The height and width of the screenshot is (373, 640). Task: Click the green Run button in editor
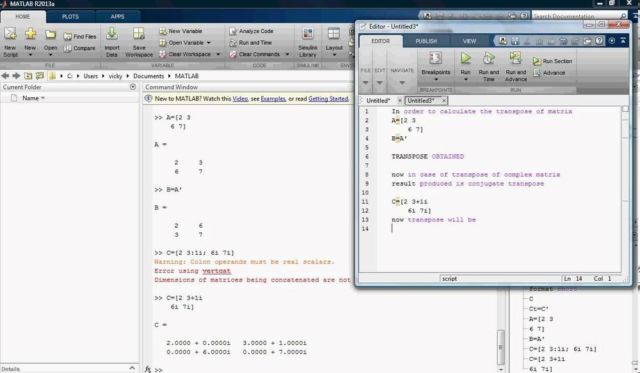(x=466, y=59)
